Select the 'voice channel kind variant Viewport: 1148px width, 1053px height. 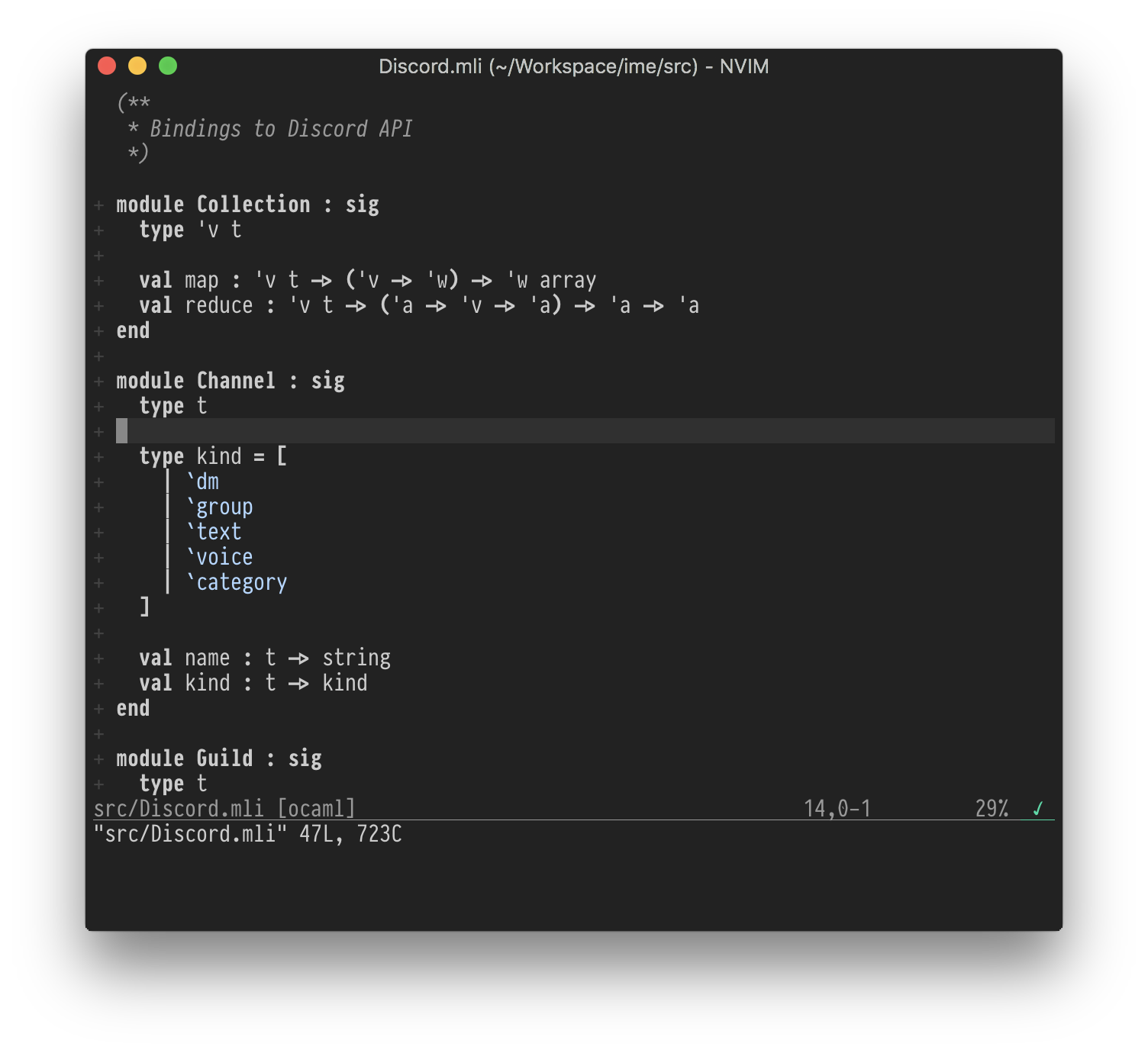[x=219, y=556]
